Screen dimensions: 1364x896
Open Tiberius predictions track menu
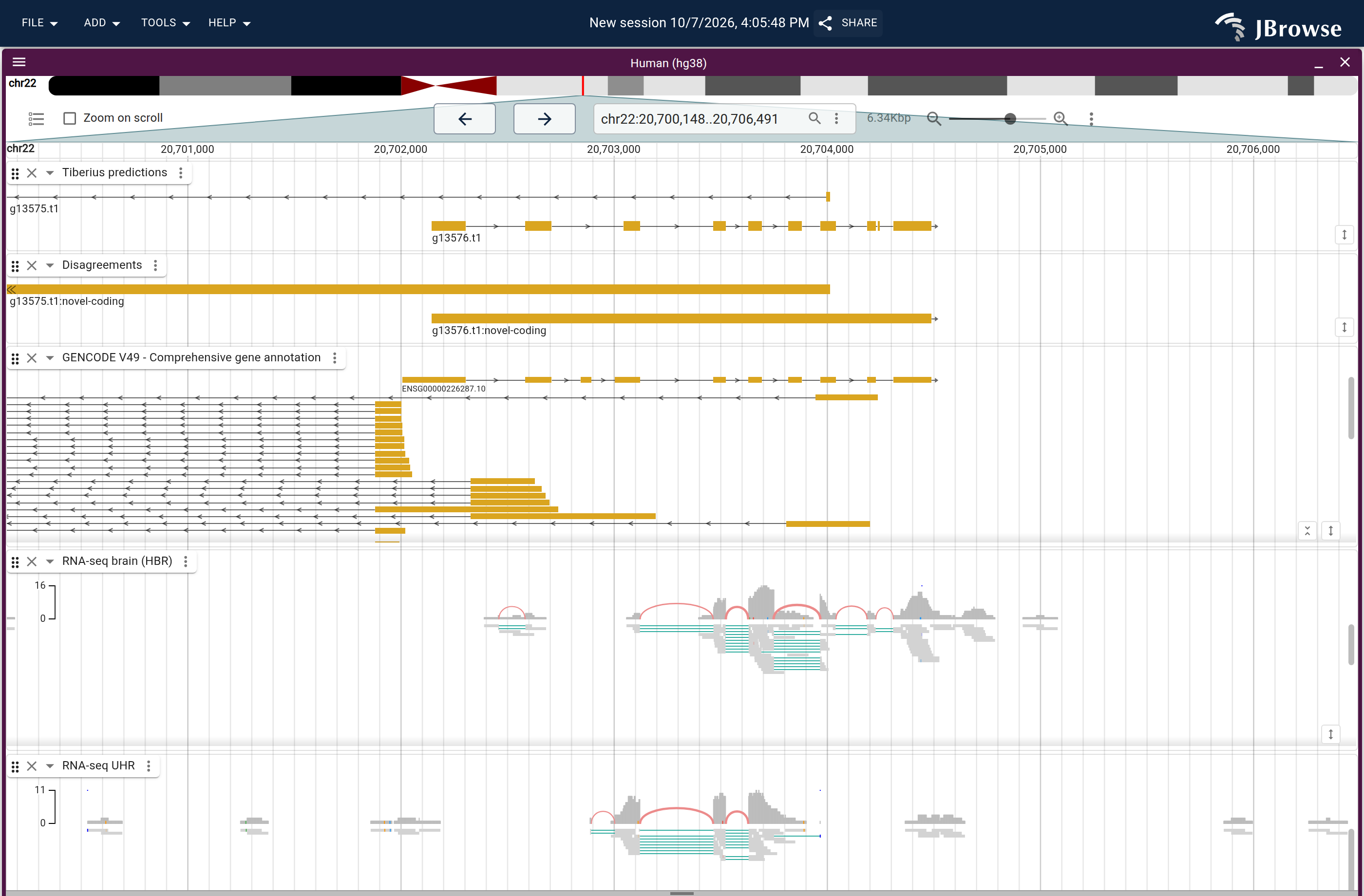click(181, 173)
